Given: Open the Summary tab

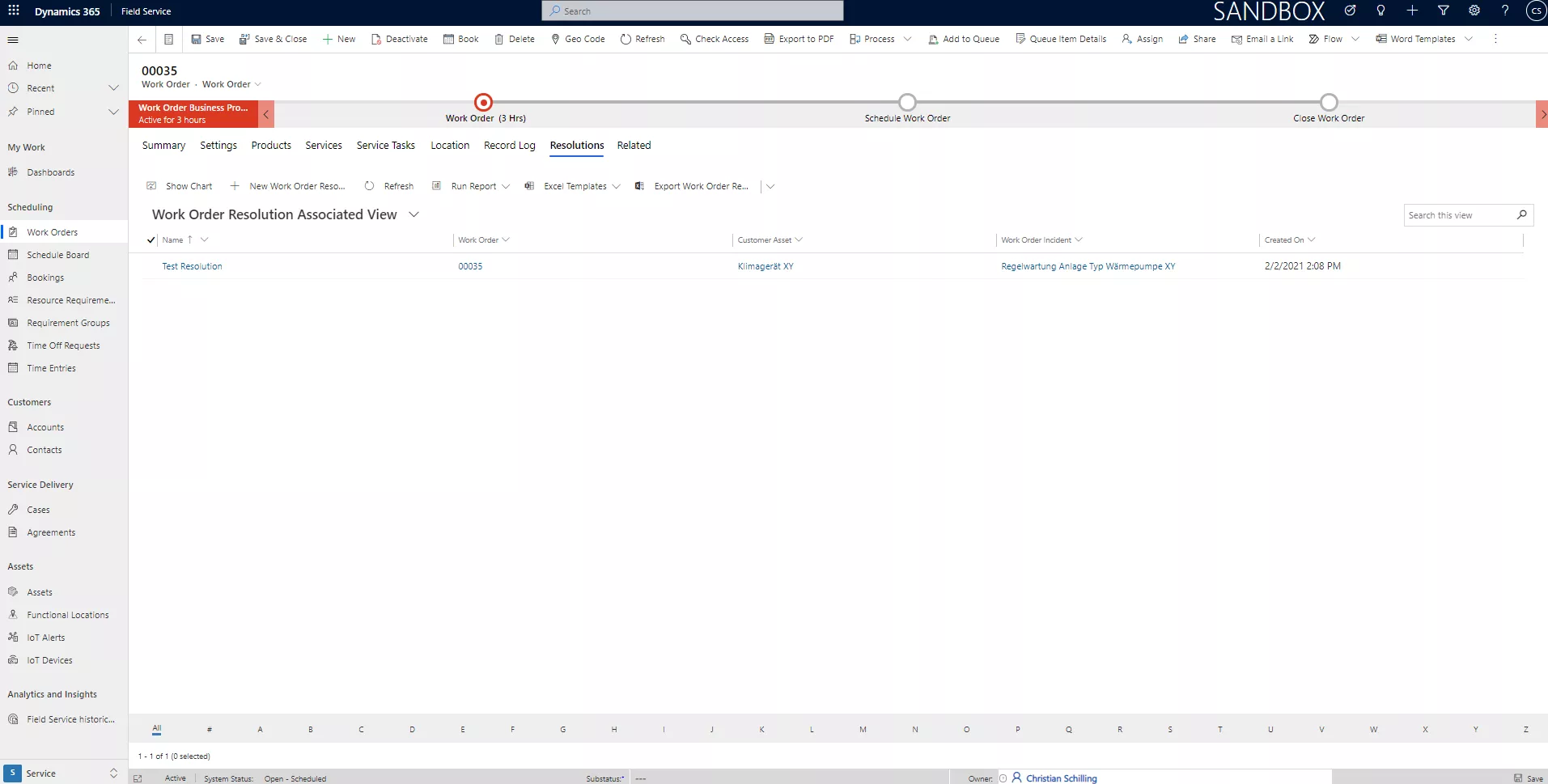Looking at the screenshot, I should tap(163, 146).
